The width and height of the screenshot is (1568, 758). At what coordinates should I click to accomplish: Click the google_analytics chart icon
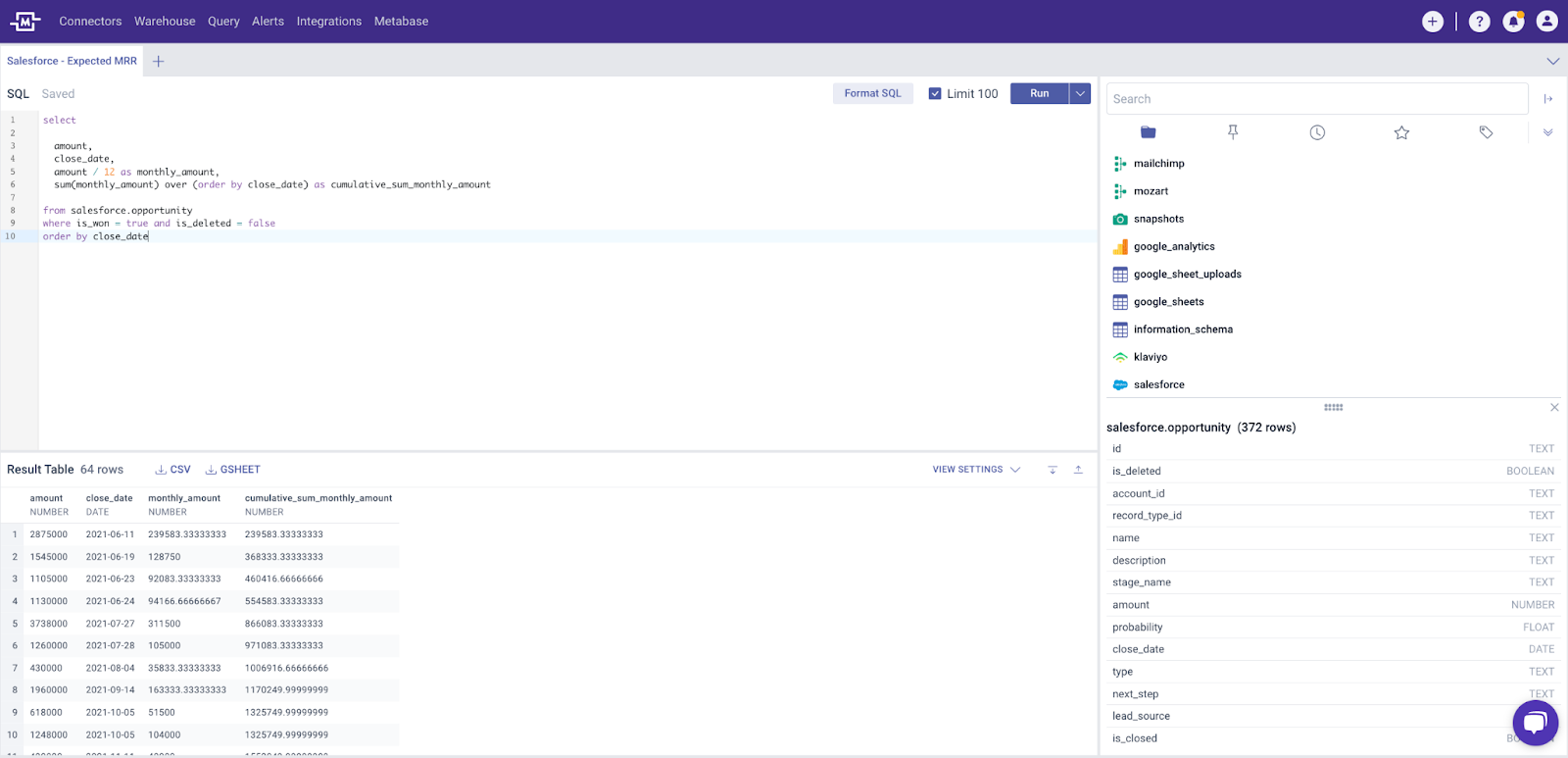1120,247
